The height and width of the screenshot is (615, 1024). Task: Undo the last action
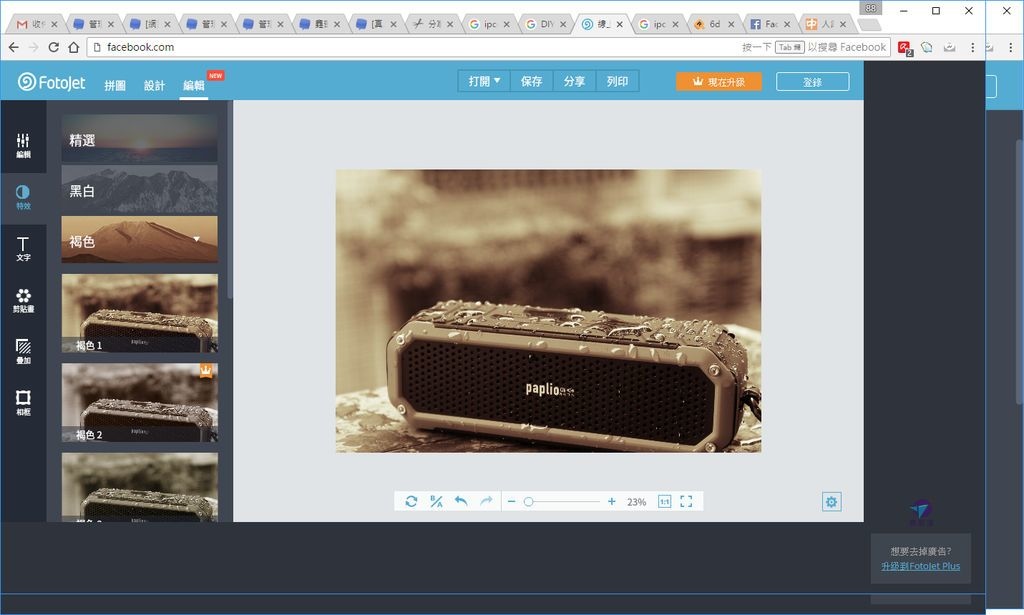(461, 501)
